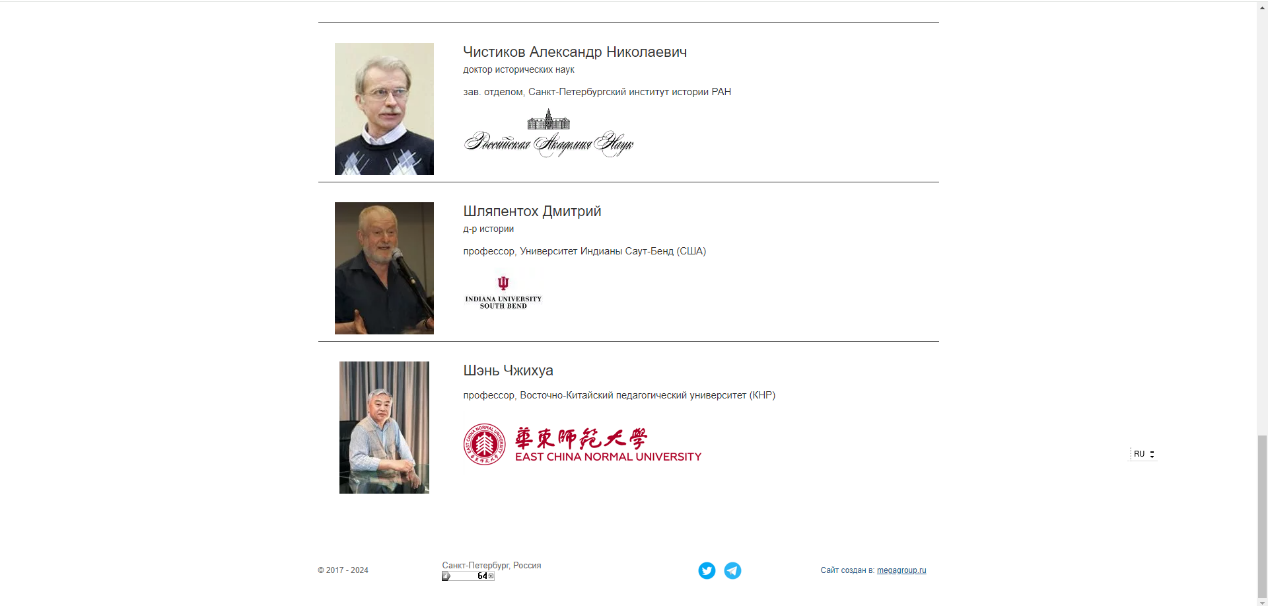The image size is (1268, 606).
Task: Open the RU language selector dropdown
Action: tap(1143, 454)
